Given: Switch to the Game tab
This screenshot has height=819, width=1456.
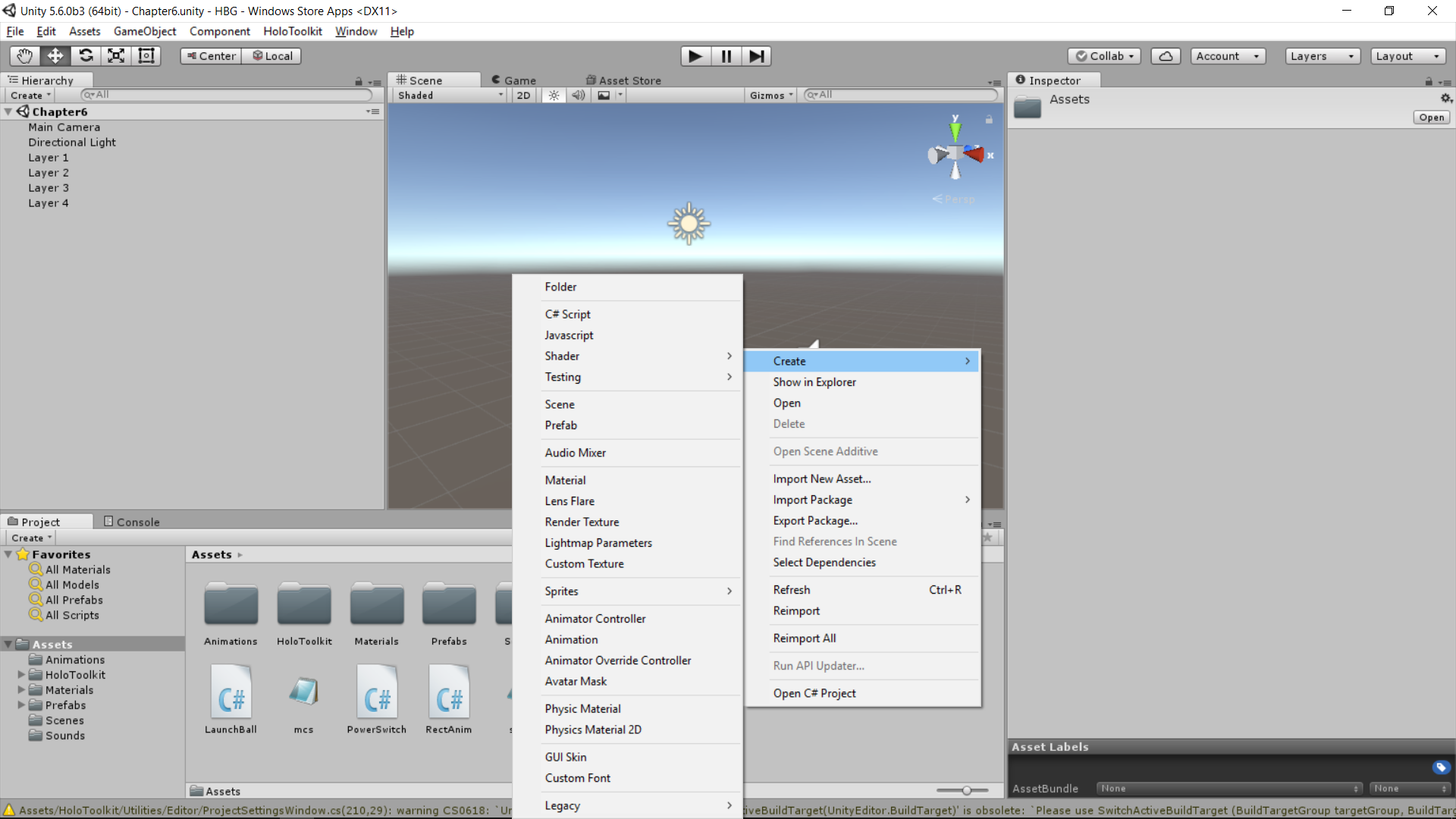Looking at the screenshot, I should pos(513,80).
